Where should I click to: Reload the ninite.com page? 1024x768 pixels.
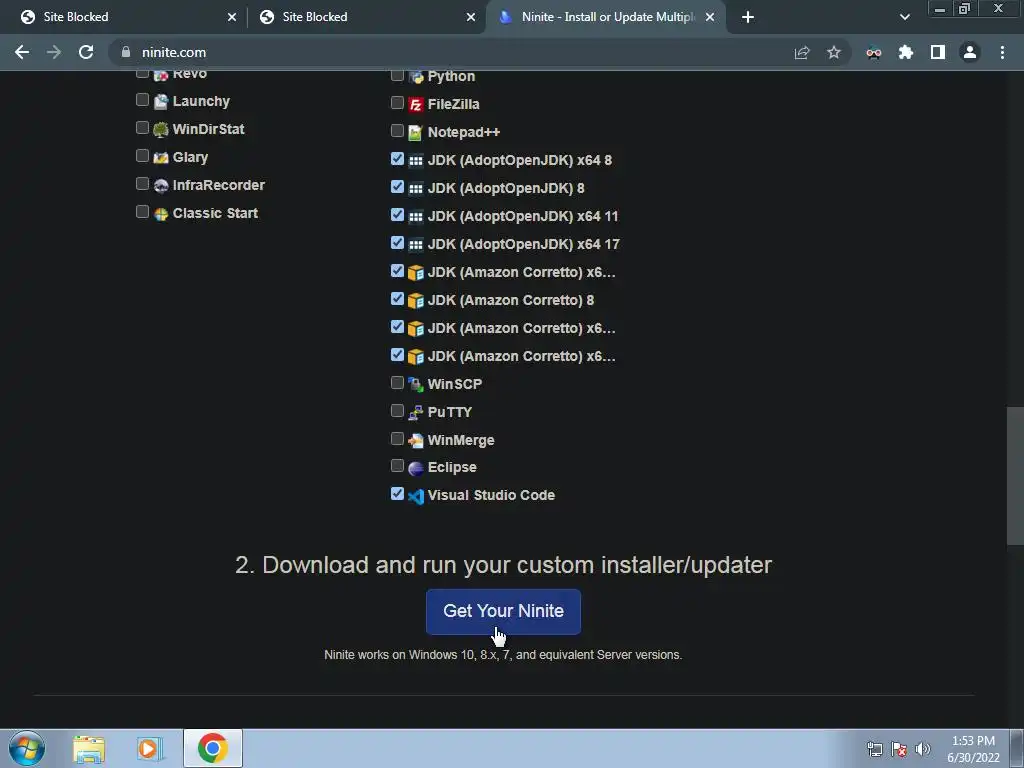86,52
